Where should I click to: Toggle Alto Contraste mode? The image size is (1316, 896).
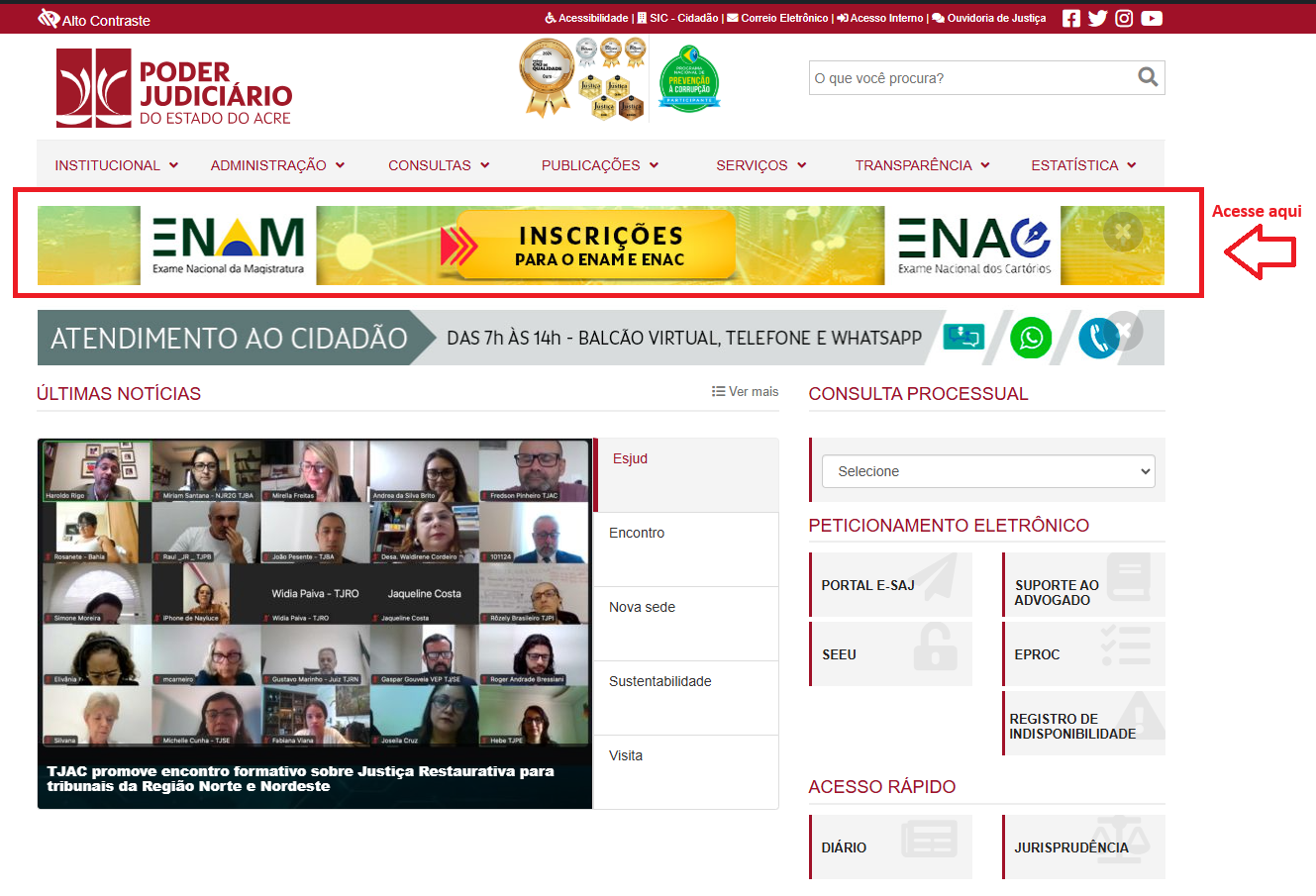coord(94,20)
